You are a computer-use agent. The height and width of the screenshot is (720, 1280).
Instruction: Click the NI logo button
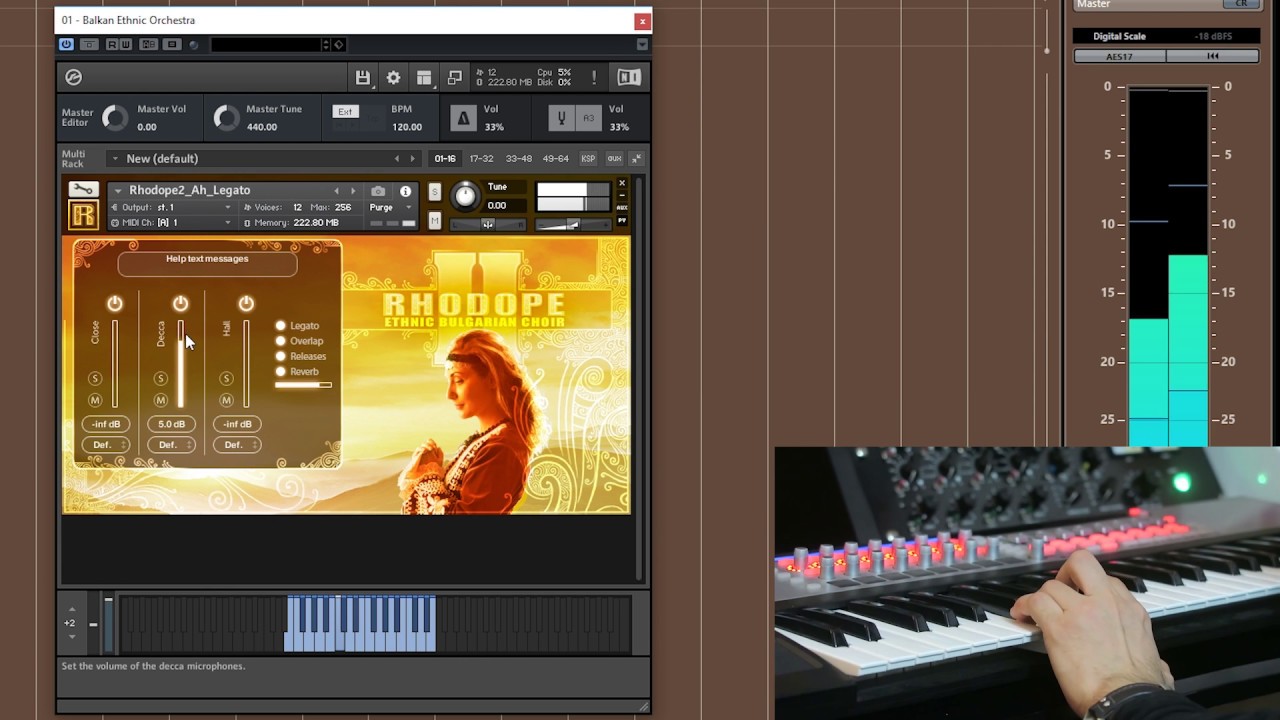(629, 77)
